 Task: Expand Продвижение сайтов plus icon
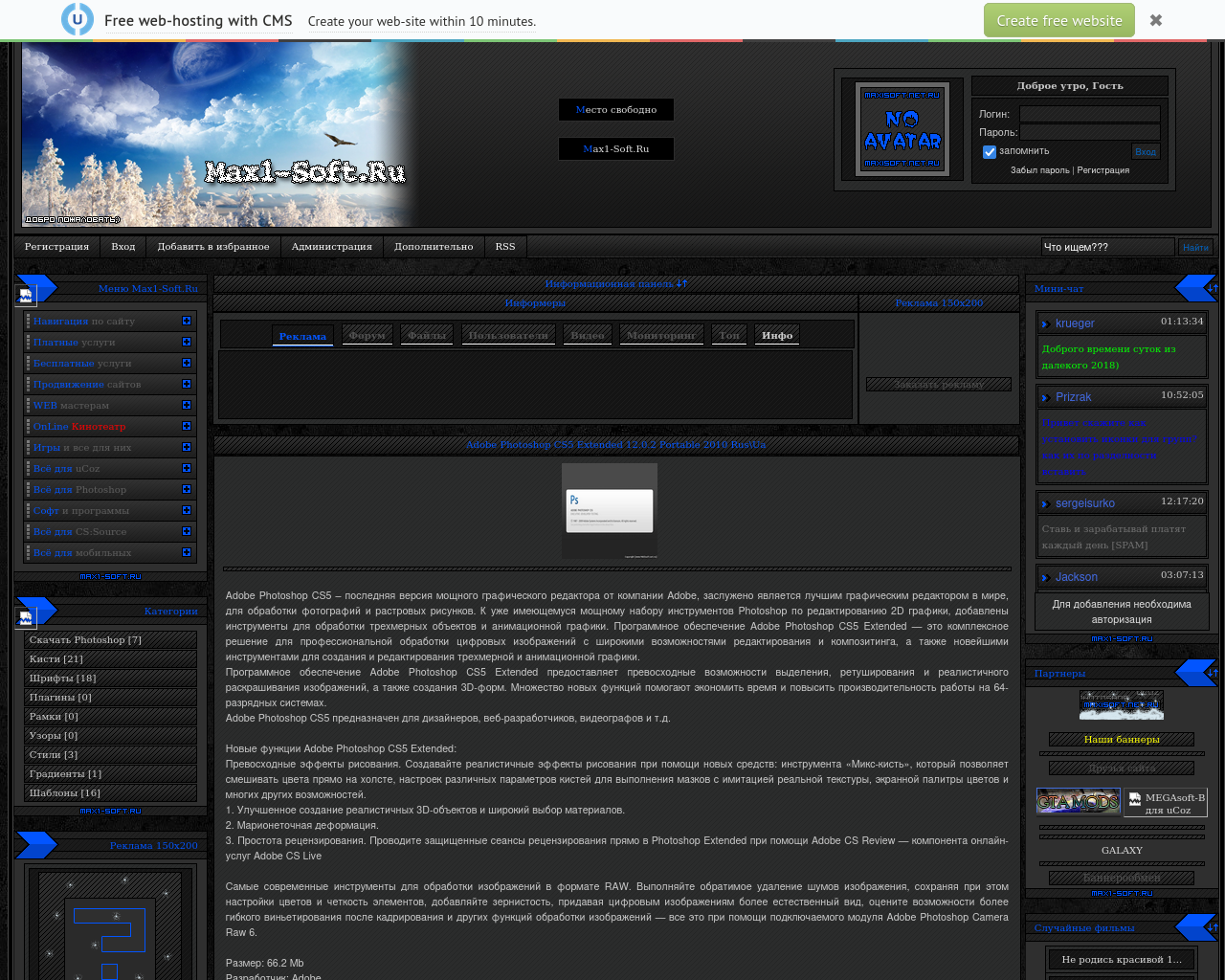point(187,385)
